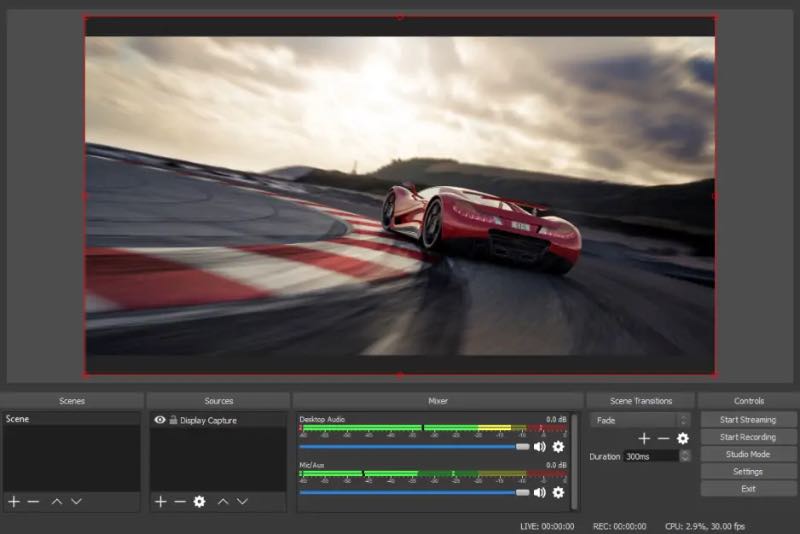800x534 pixels.
Task: Click Start Streaming button
Action: 748,420
